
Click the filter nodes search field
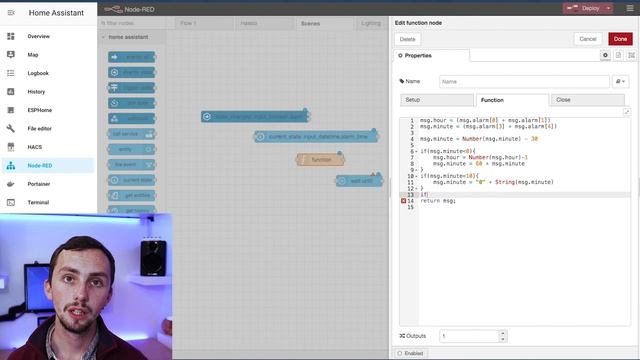point(131,23)
